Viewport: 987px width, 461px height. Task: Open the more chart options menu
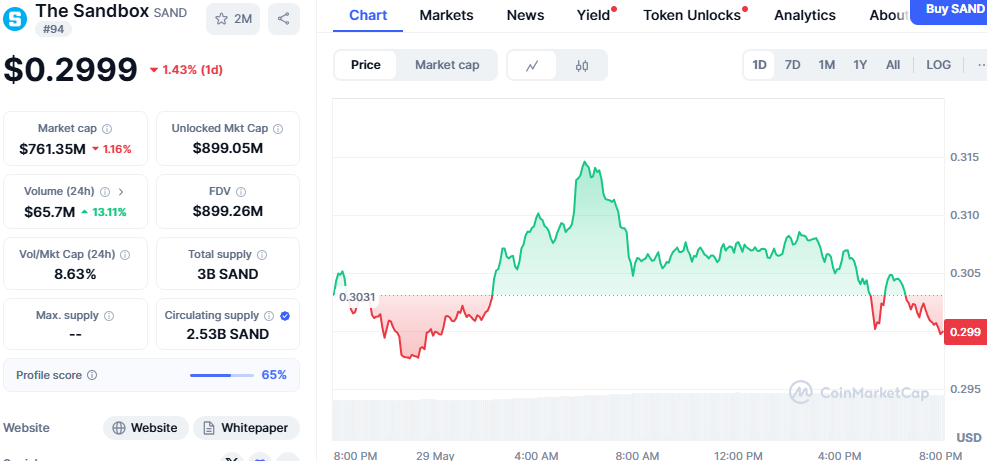pyautogui.click(x=978, y=65)
